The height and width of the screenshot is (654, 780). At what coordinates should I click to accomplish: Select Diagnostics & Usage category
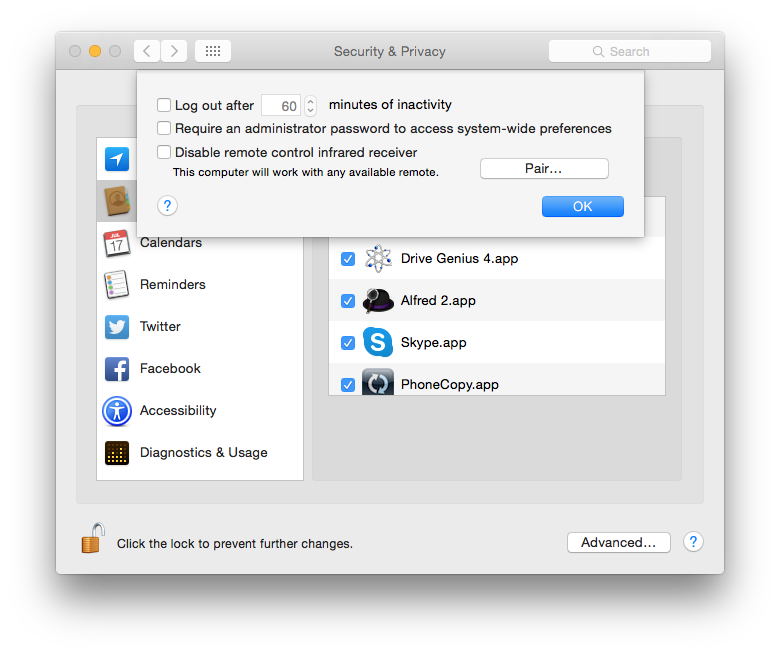coord(203,453)
